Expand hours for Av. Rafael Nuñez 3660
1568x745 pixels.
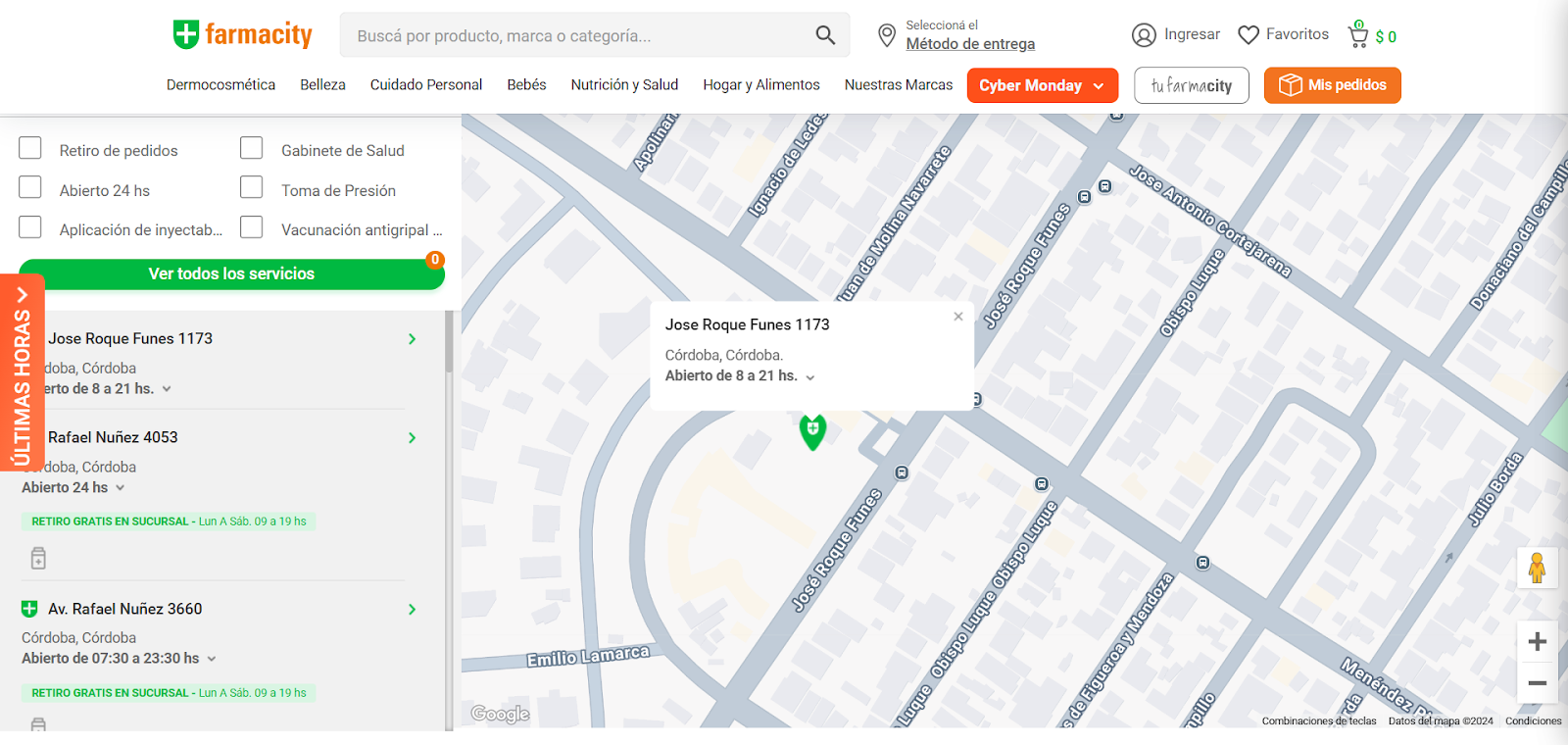(x=212, y=660)
